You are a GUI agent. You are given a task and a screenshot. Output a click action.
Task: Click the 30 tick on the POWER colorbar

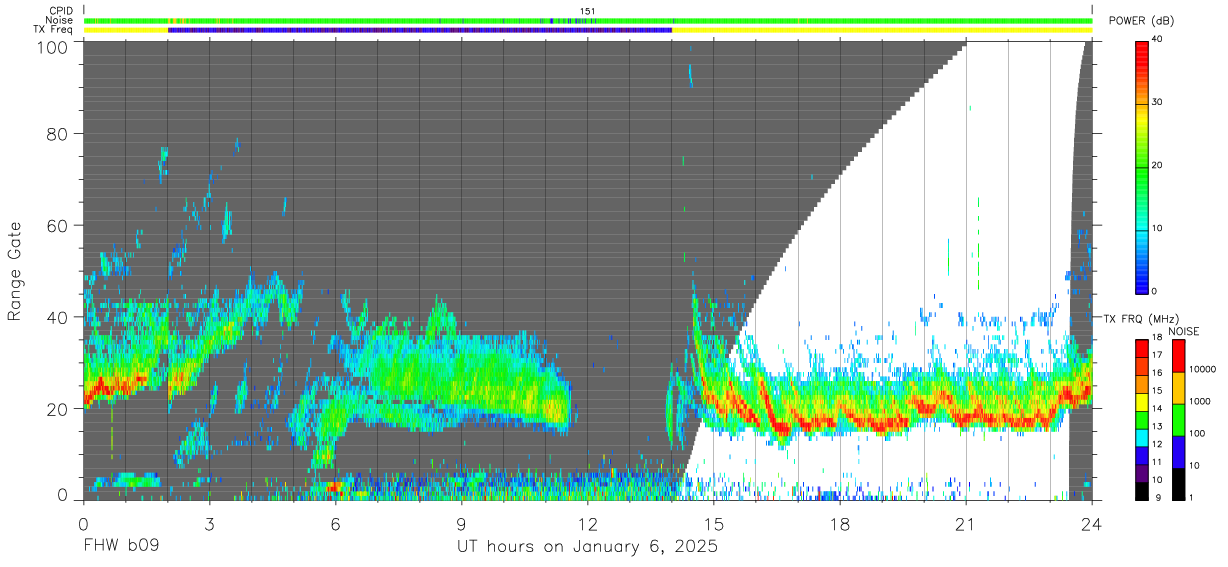(x=1158, y=103)
